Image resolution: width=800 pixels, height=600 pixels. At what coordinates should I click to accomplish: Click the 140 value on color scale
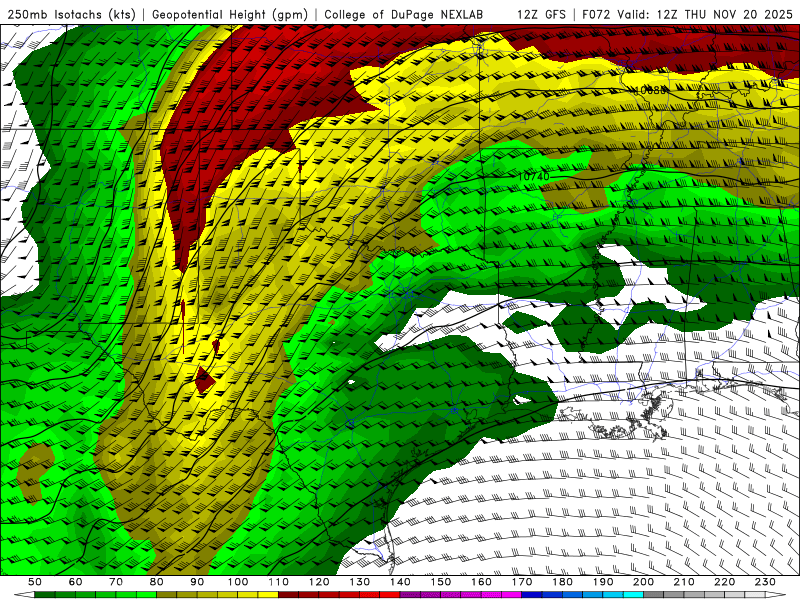pyautogui.click(x=400, y=582)
